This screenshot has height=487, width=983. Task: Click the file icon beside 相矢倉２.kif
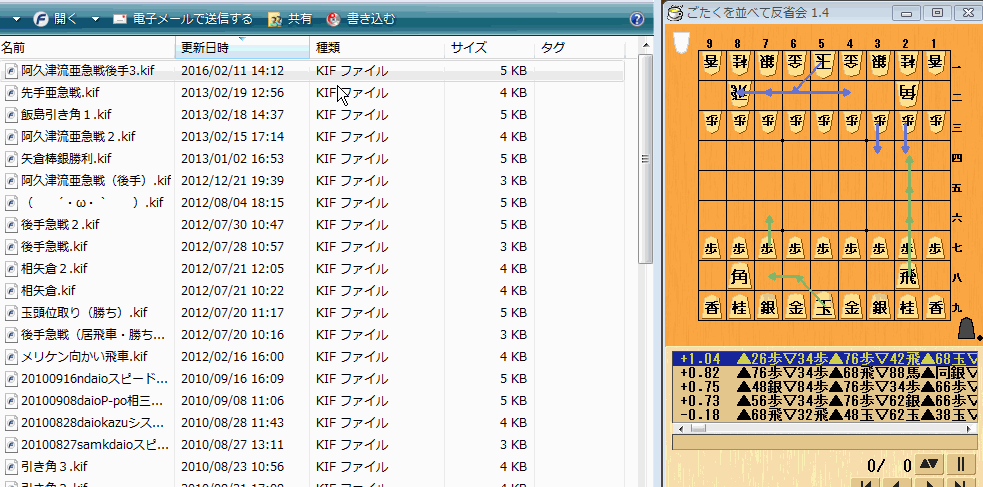coord(10,269)
